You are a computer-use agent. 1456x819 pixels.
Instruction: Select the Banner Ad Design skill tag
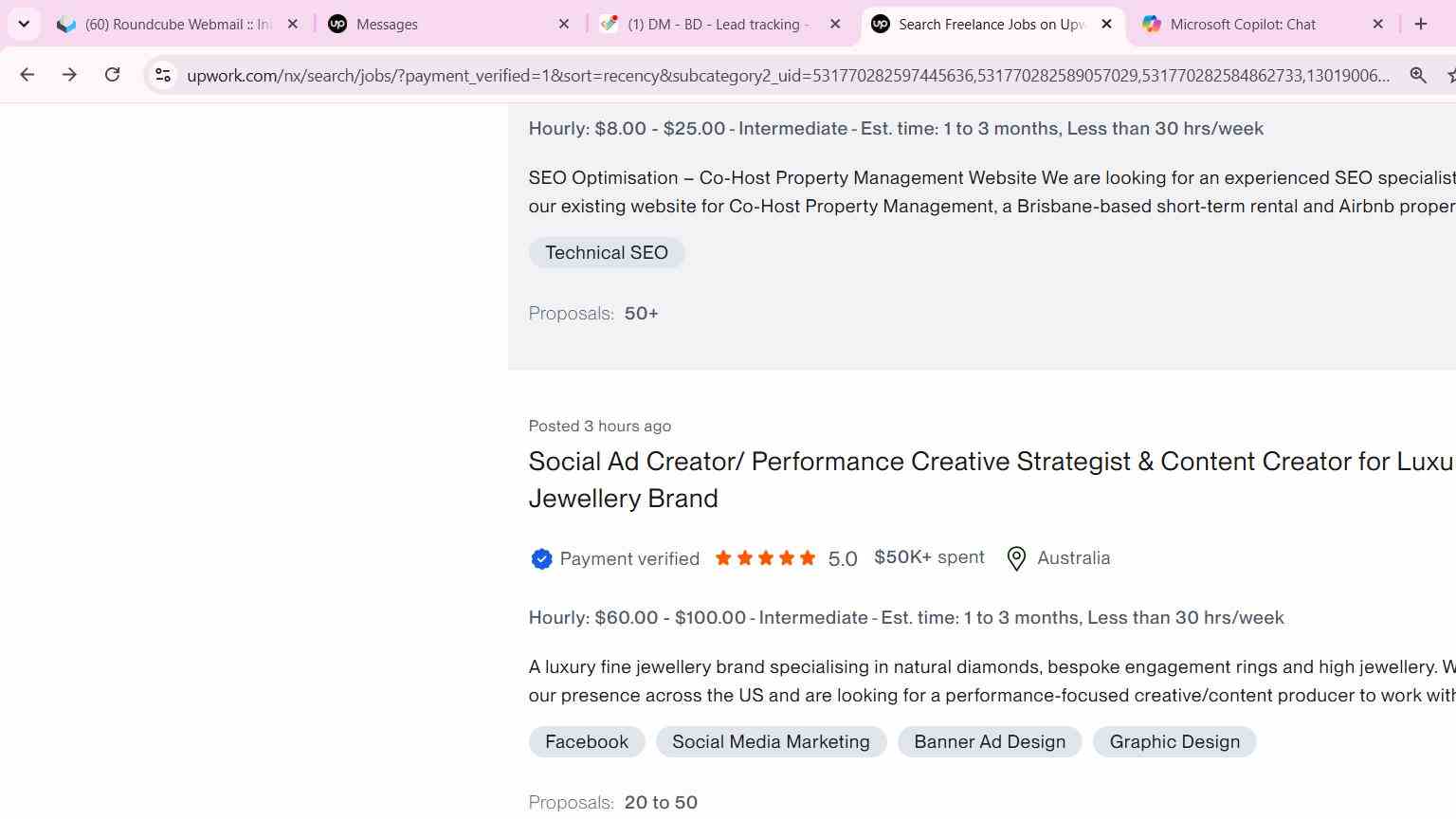tap(990, 742)
